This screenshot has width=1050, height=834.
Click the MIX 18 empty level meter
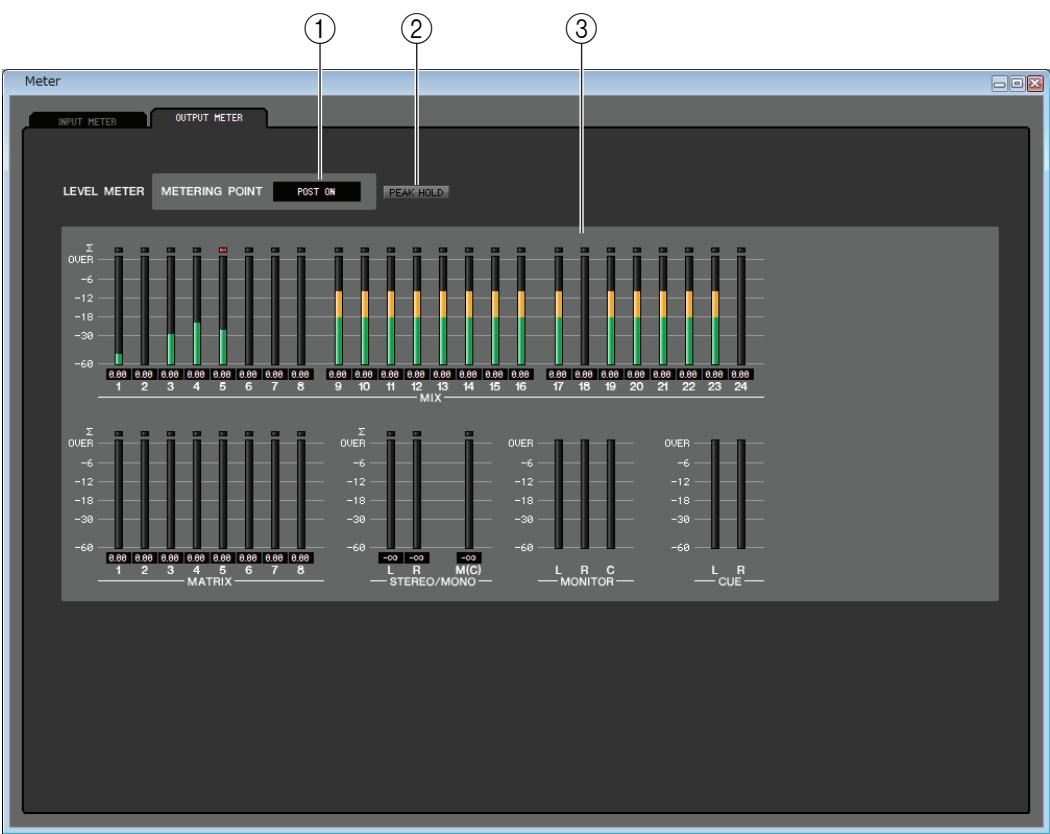pos(585,310)
